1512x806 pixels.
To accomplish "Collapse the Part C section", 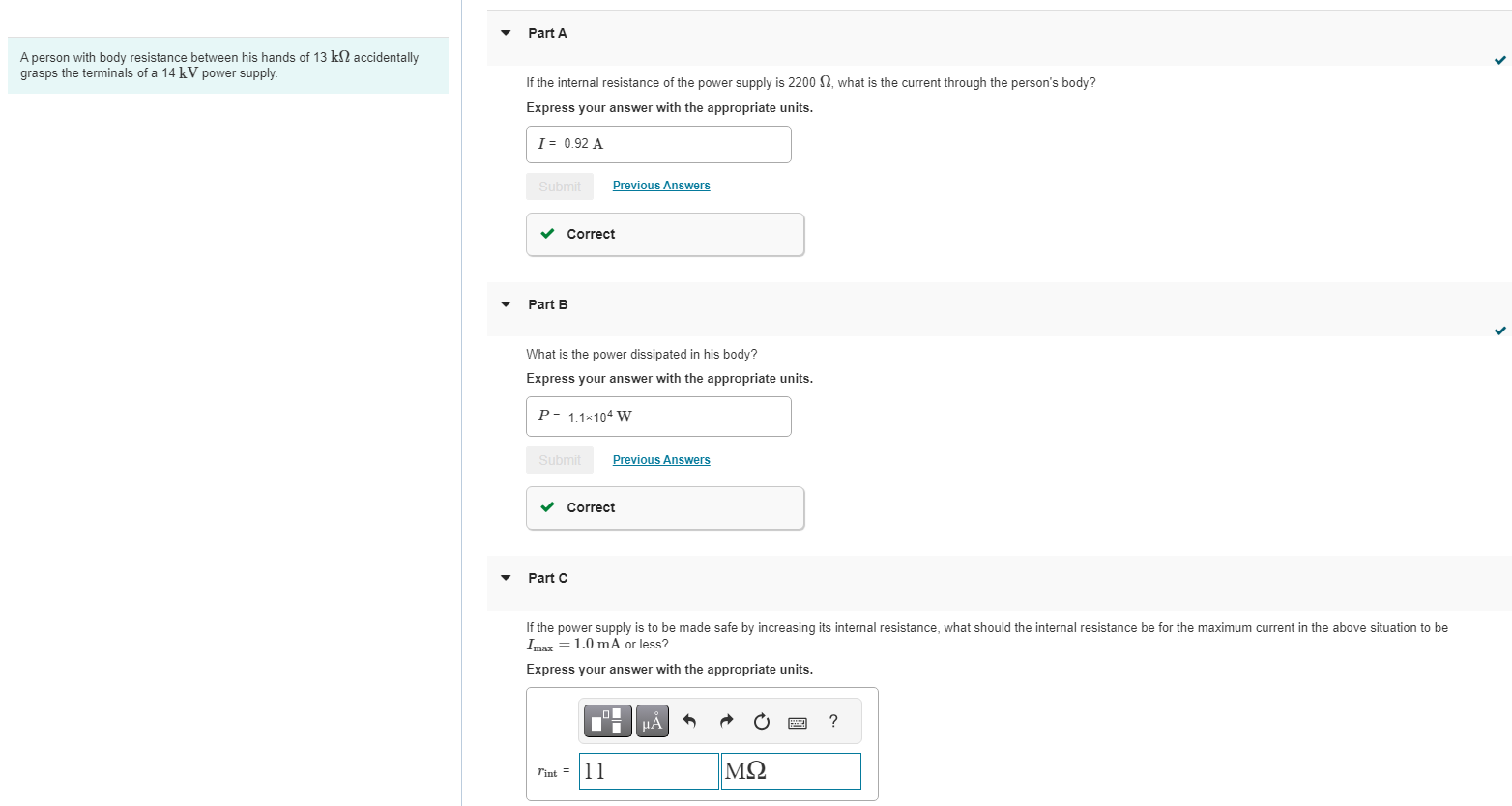I will (x=506, y=578).
